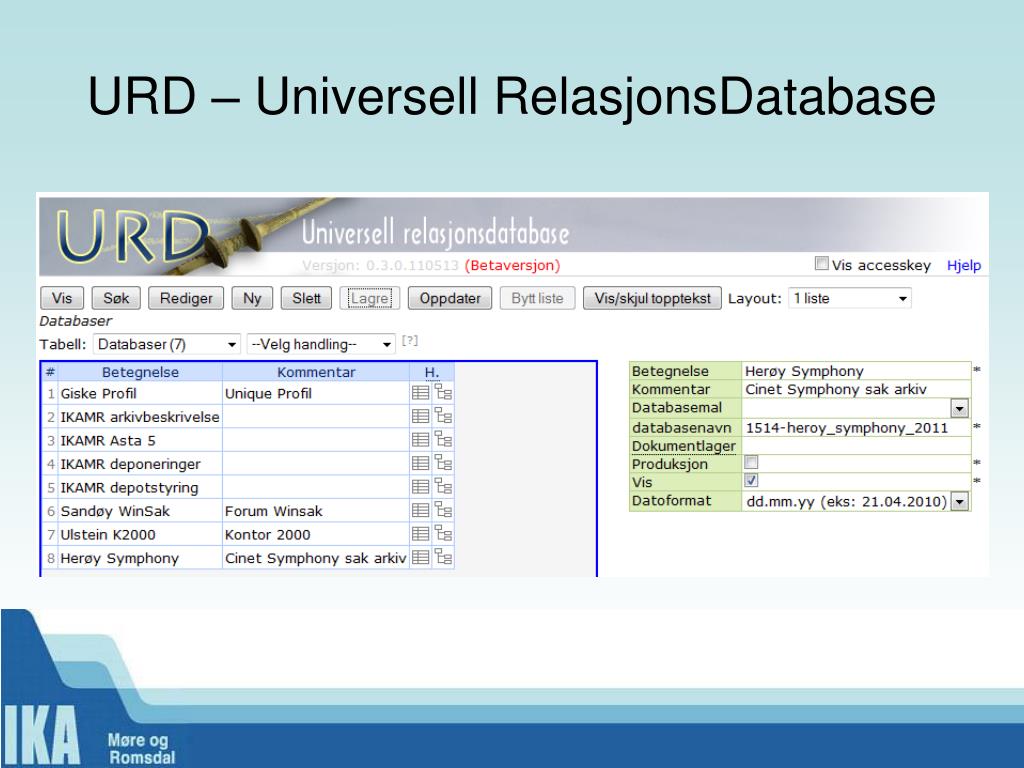Click the H. column header
This screenshot has width=1024, height=768.
coord(432,372)
